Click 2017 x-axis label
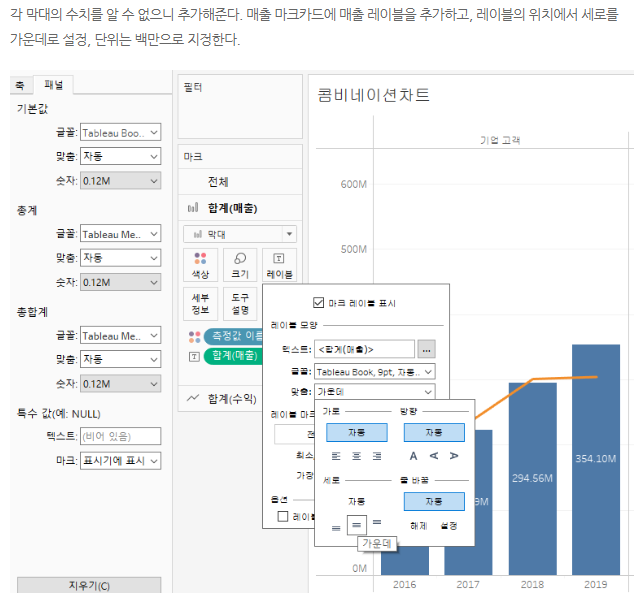This screenshot has width=639, height=612. pos(468,584)
